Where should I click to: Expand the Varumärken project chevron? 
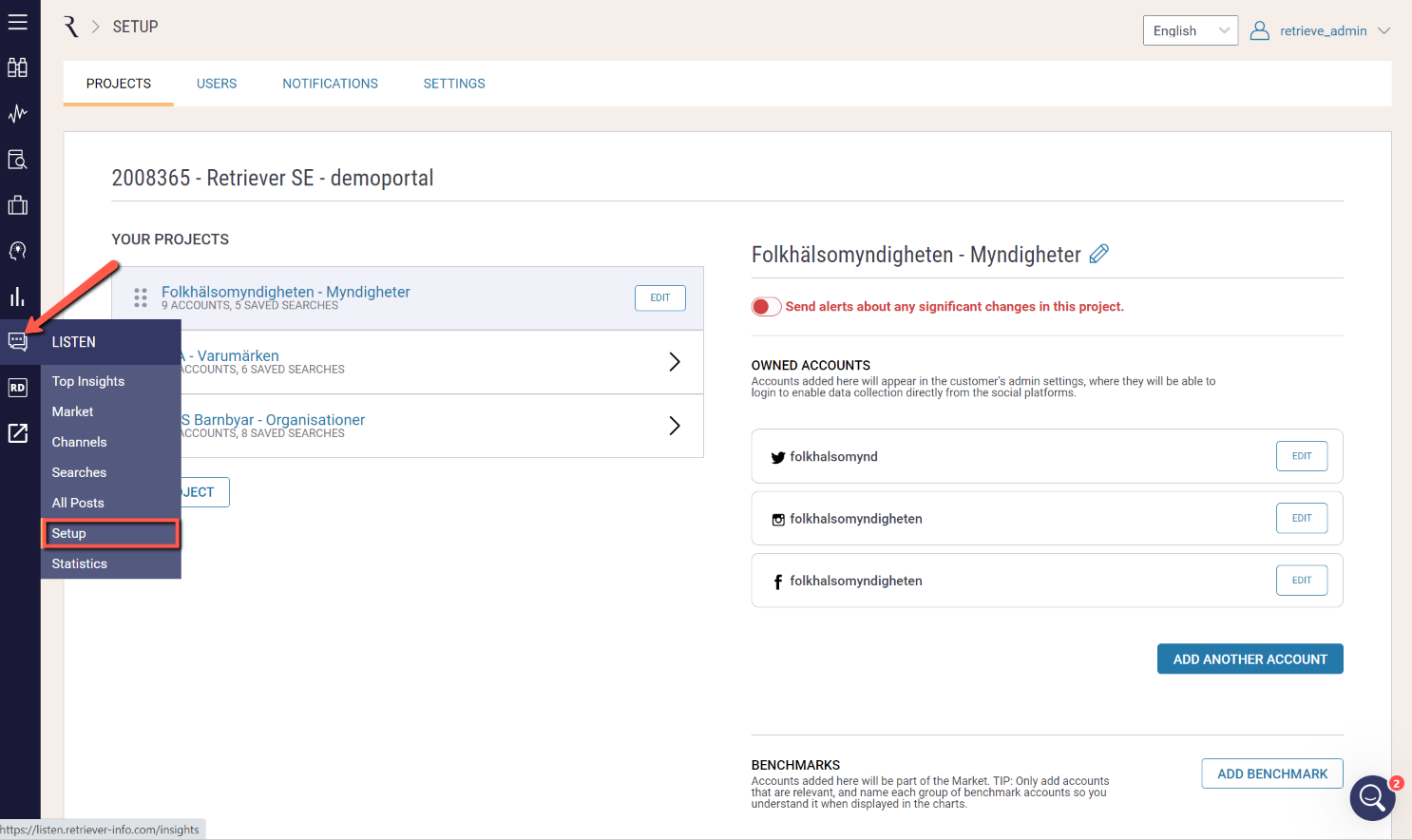click(x=675, y=362)
